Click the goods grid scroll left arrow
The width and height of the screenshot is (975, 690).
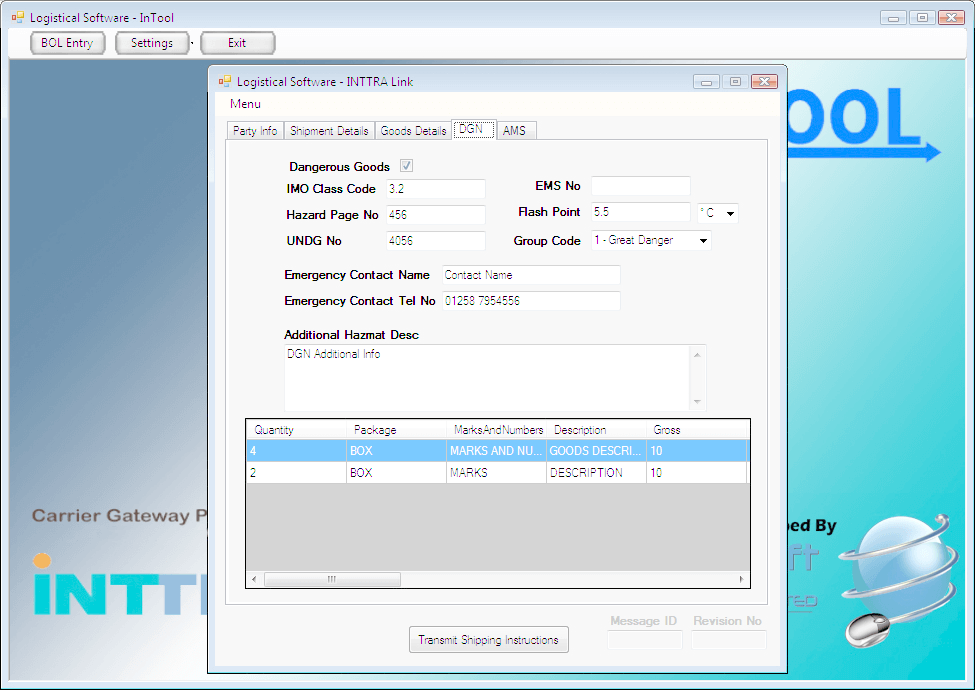tap(254, 579)
